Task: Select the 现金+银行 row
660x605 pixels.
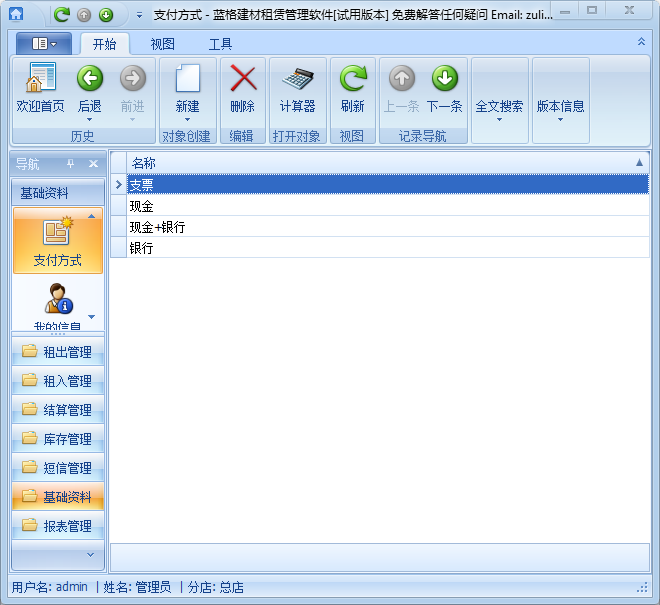Action: (380, 227)
